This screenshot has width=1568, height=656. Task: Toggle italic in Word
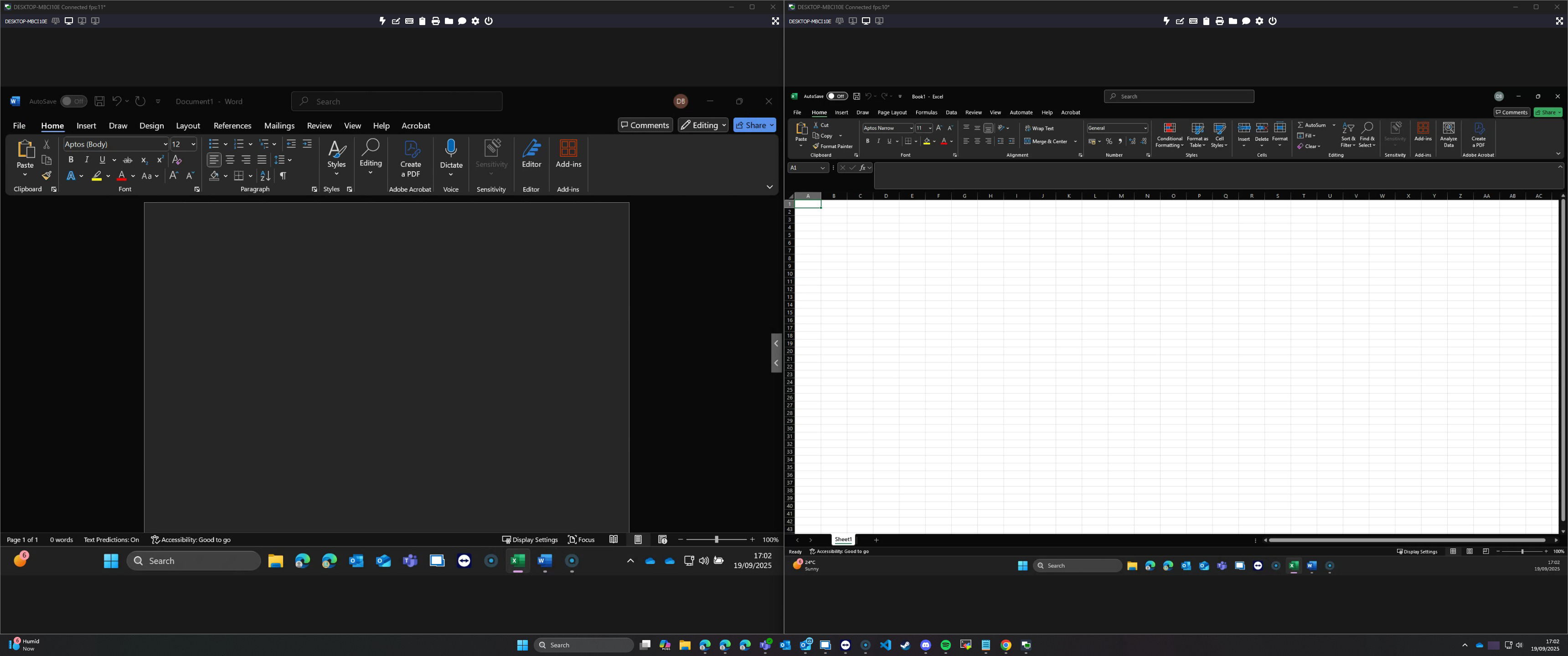point(87,160)
